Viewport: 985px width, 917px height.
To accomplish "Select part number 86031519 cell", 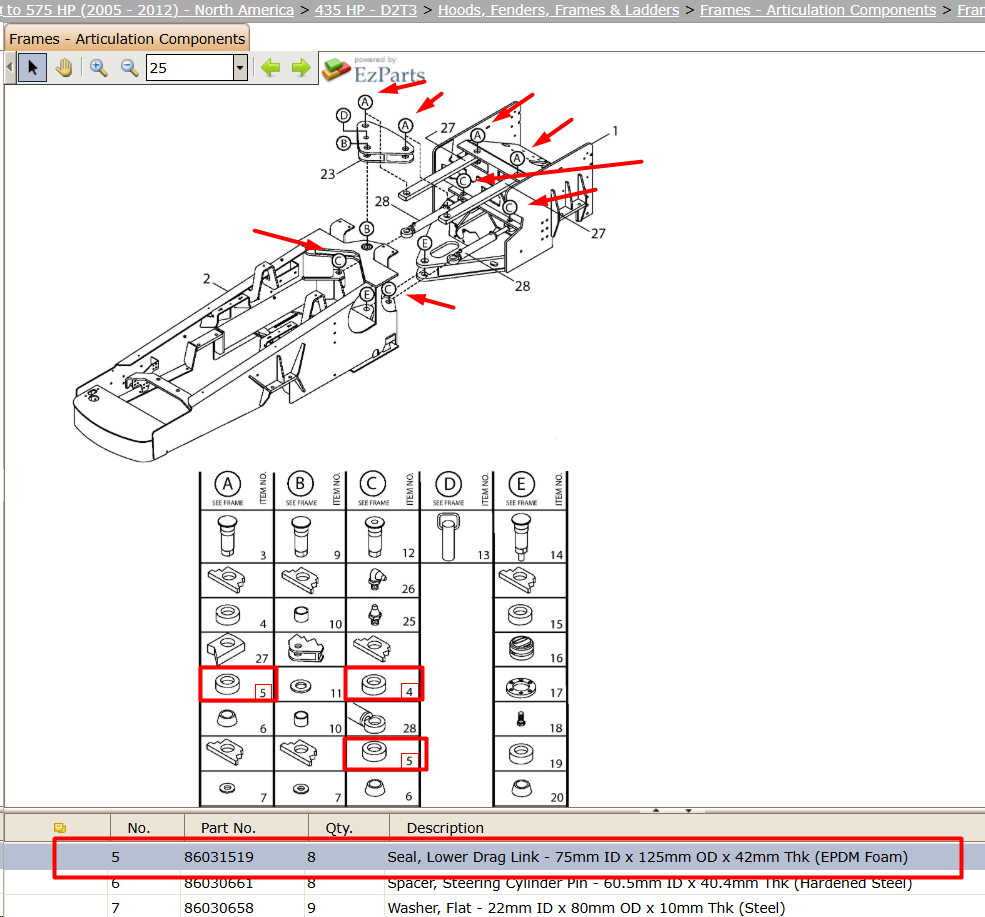I will pyautogui.click(x=219, y=857).
